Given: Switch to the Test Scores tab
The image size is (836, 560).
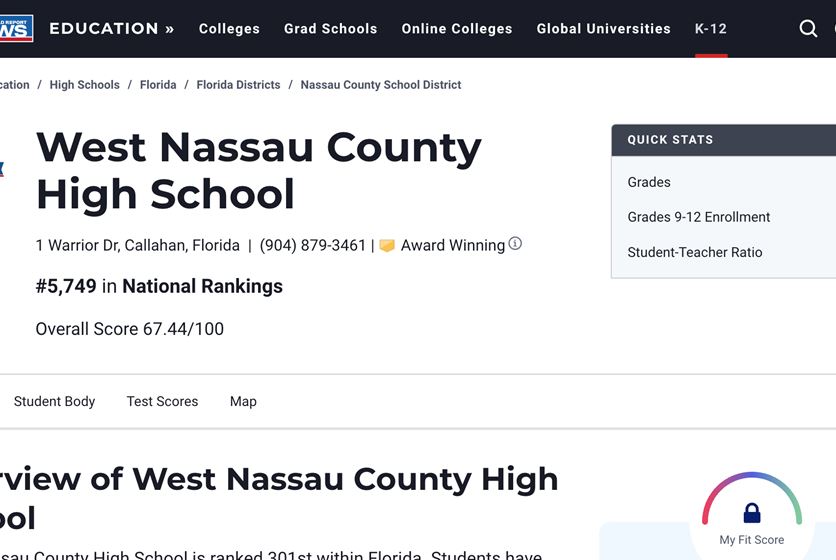Looking at the screenshot, I should click(162, 401).
